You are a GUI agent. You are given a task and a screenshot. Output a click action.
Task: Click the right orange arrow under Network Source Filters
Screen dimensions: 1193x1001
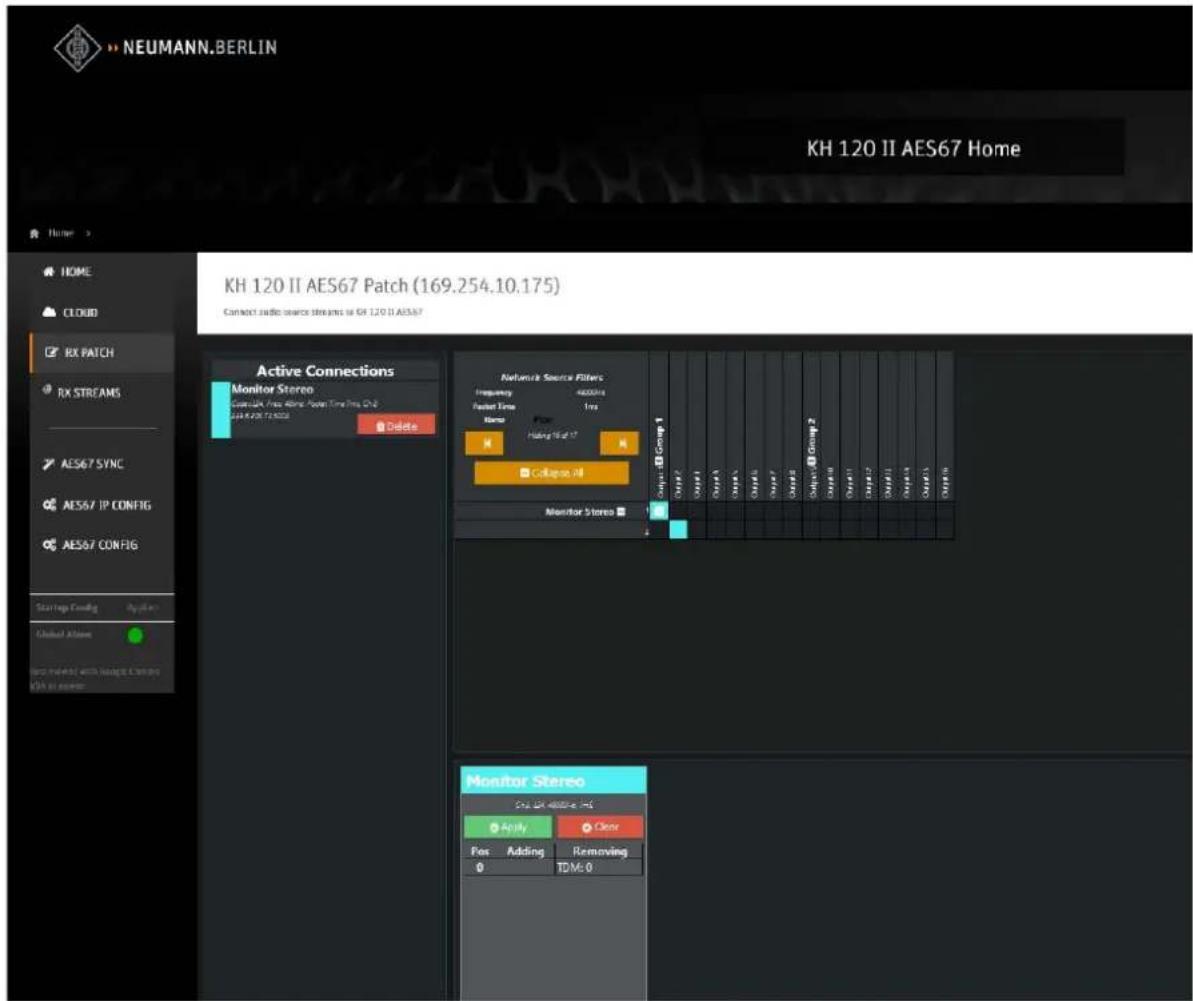[x=619, y=442]
